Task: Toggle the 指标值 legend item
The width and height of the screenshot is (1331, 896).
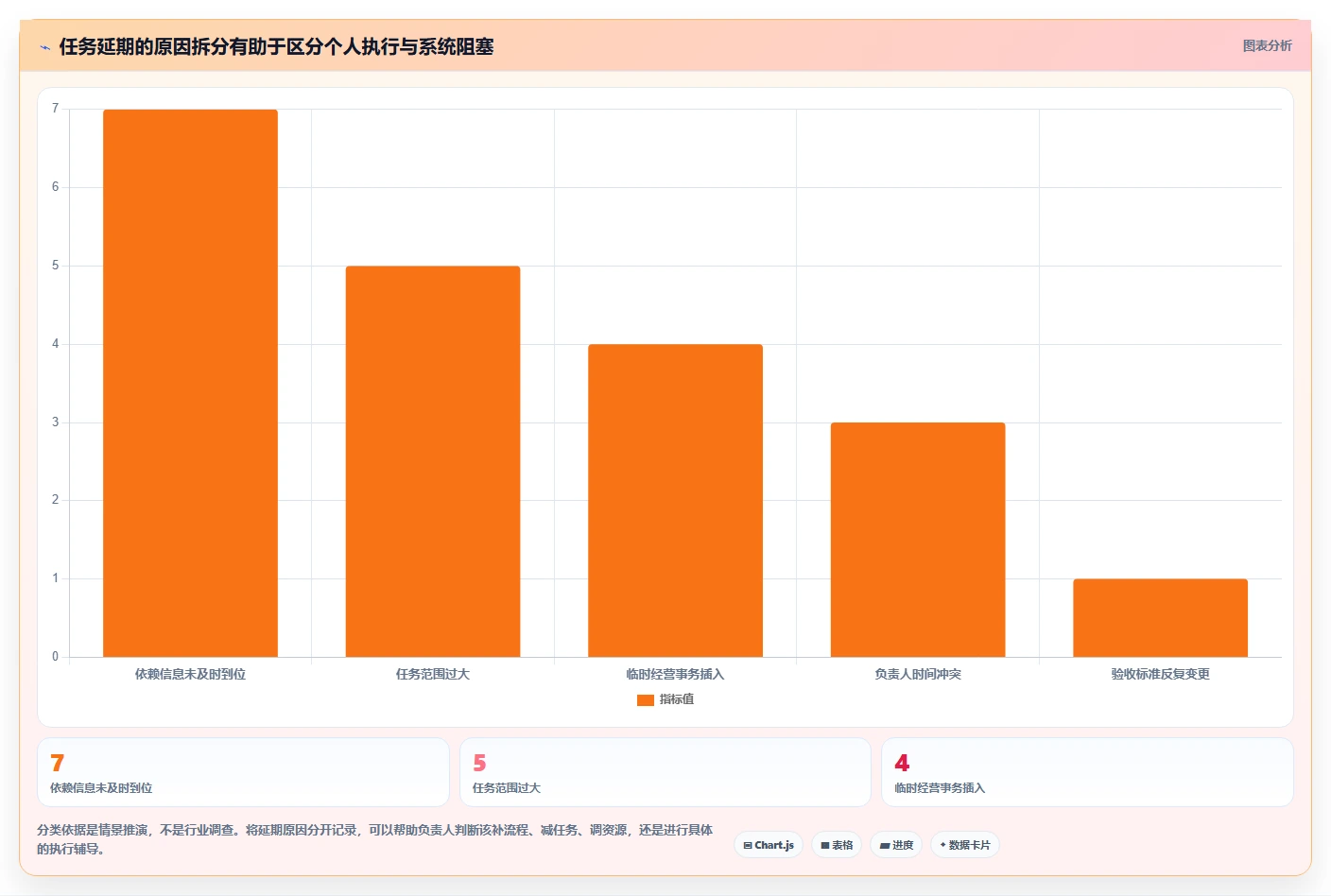Action: tap(665, 699)
